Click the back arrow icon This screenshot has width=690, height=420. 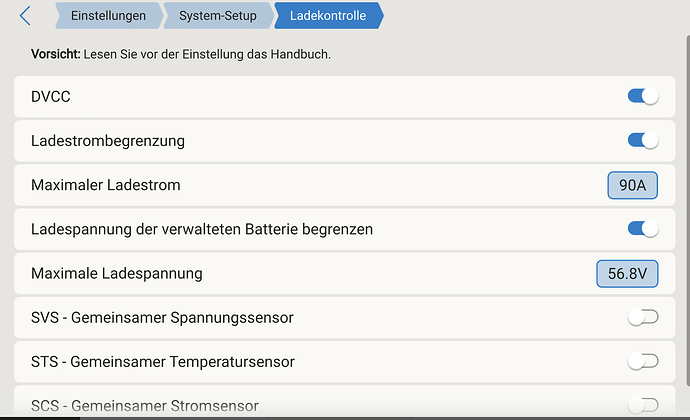(x=25, y=16)
